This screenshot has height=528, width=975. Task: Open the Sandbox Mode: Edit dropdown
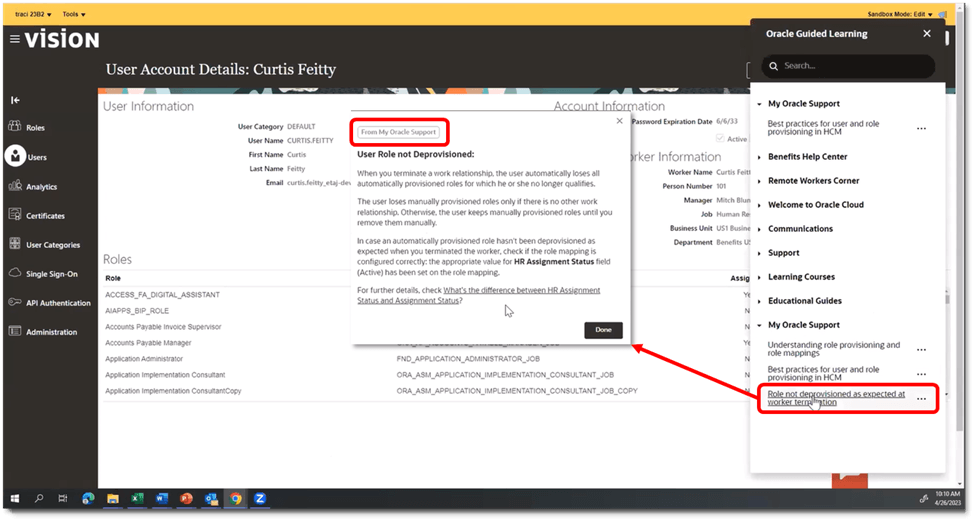pos(900,14)
